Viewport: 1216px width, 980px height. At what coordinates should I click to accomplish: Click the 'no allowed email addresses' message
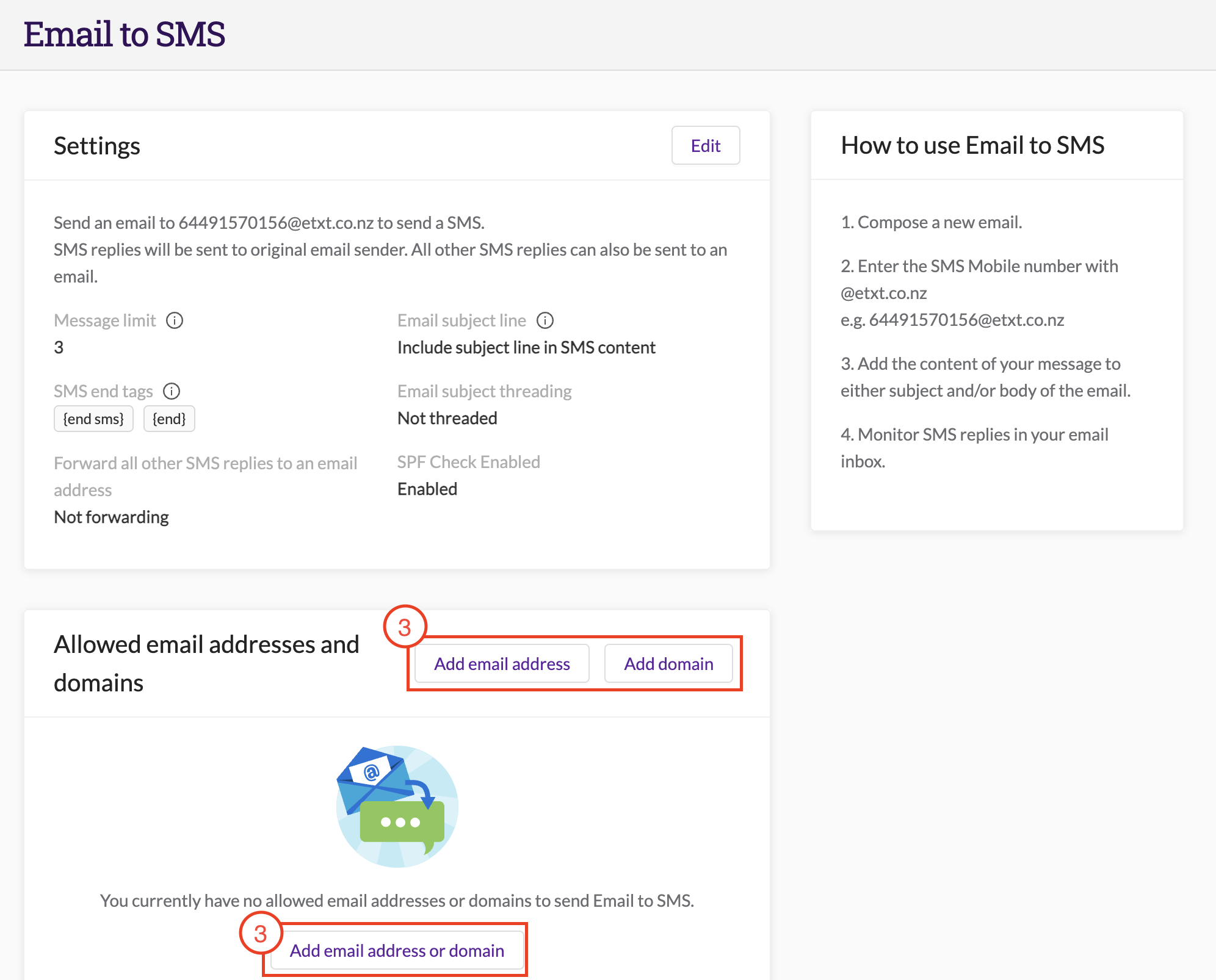point(397,901)
